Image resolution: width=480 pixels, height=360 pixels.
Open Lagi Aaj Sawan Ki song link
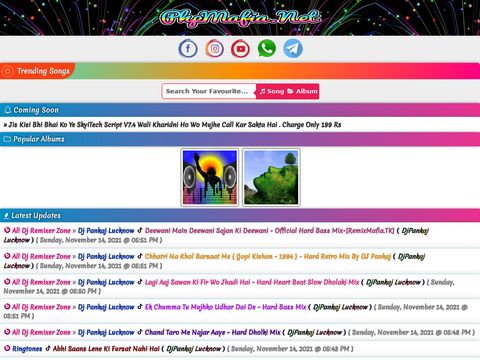252,282
